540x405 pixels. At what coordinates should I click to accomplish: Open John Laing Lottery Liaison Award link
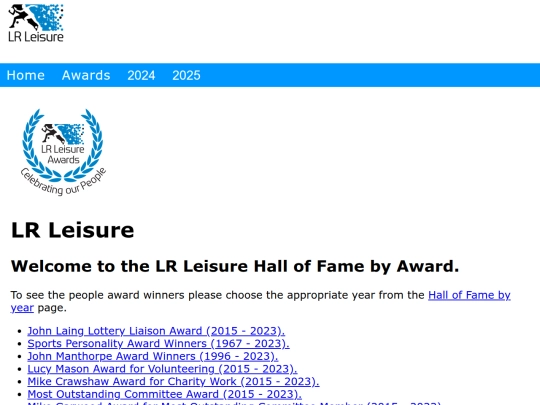click(156, 331)
